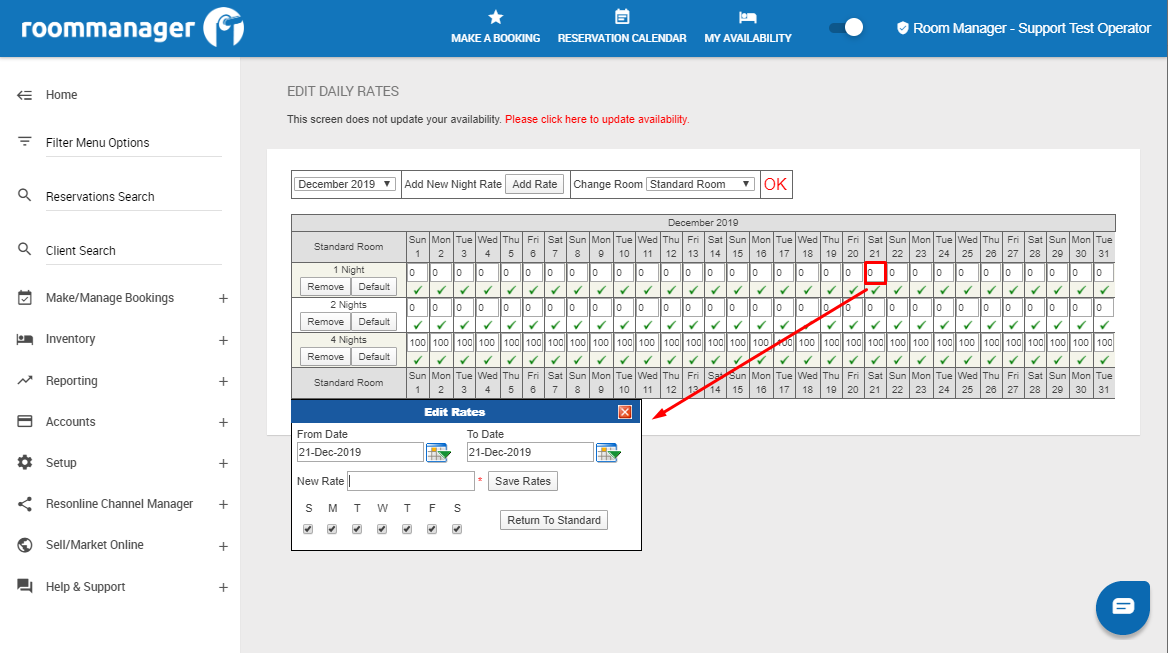Click the Reservation Calendar icon
The height and width of the screenshot is (653, 1168).
pyautogui.click(x=622, y=16)
